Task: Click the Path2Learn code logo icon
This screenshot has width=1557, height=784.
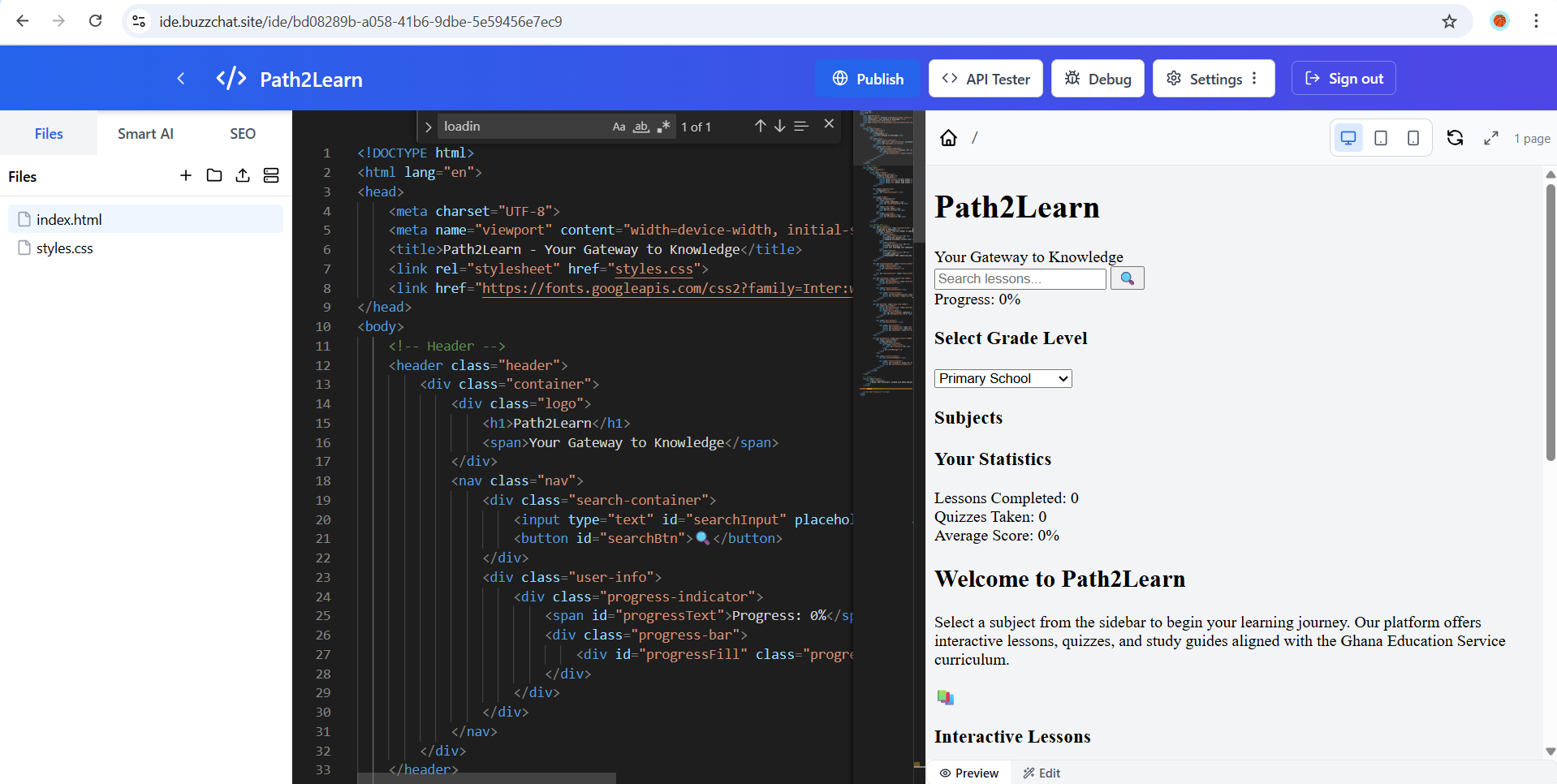Action: 231,78
